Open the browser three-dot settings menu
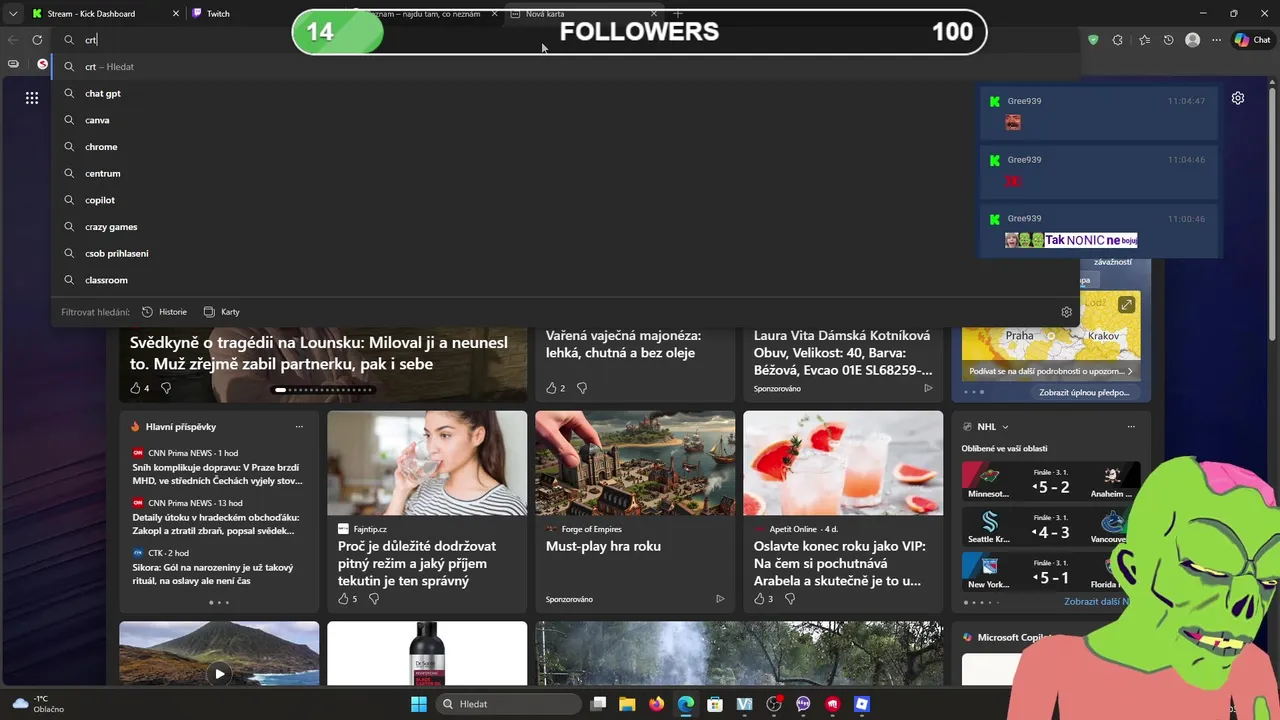The height and width of the screenshot is (720, 1280). point(1217,40)
